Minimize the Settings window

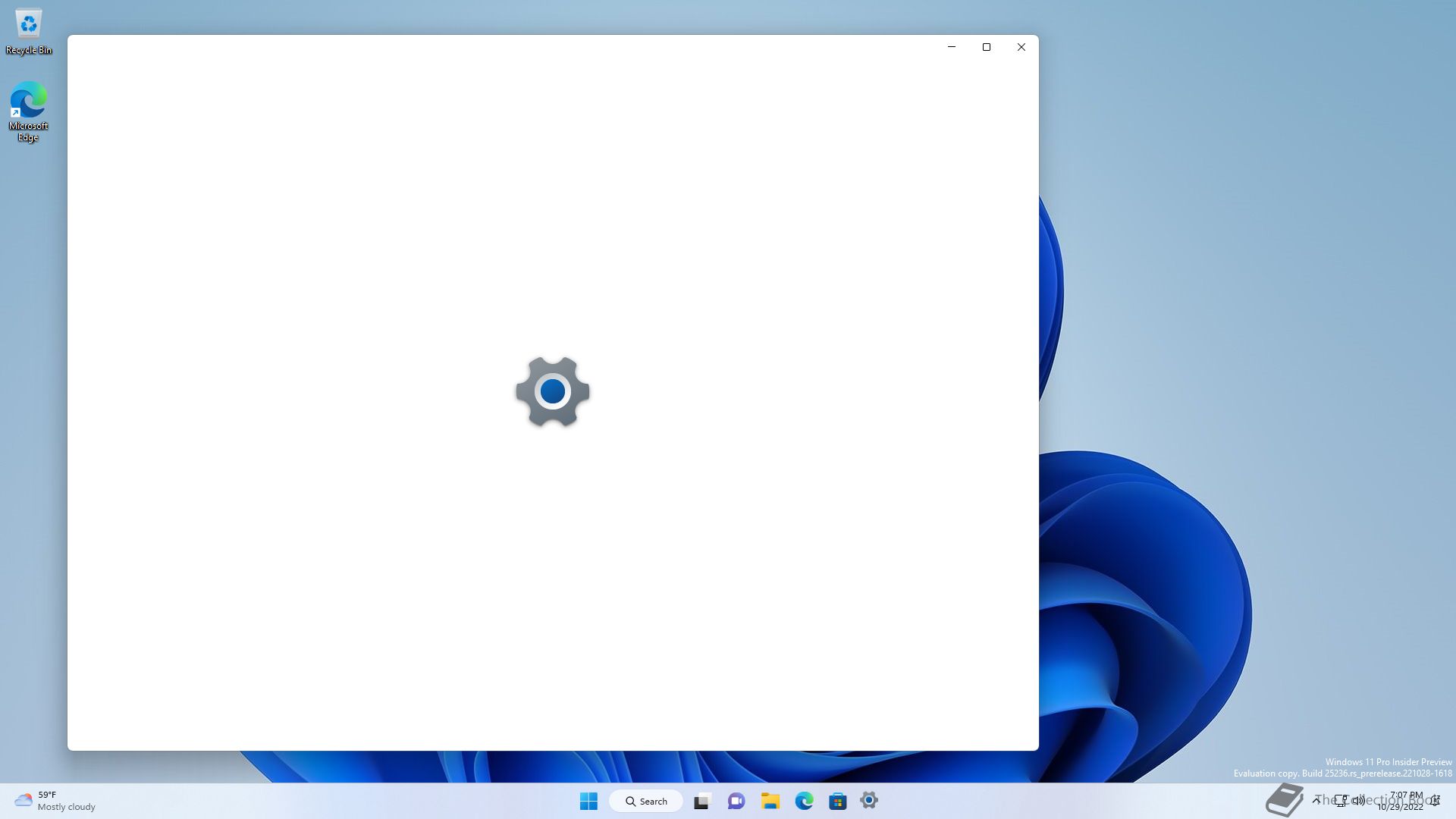[952, 47]
